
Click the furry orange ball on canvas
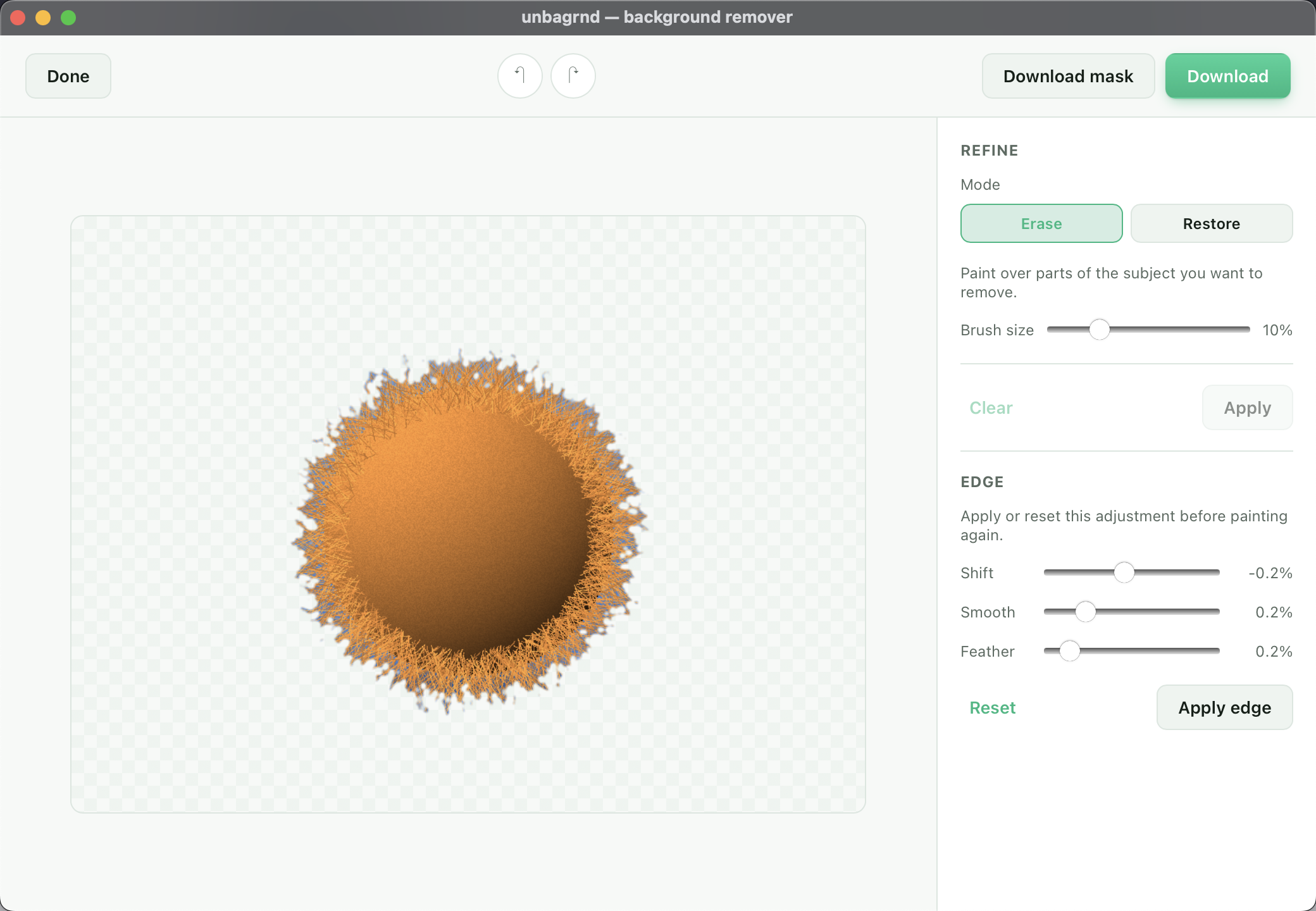468,531
